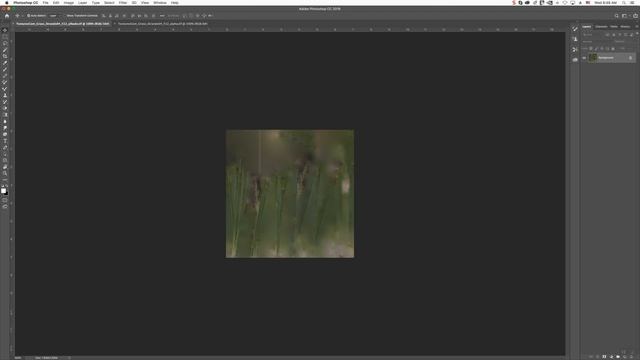
Task: Click the background color swatch
Action: coord(7,194)
